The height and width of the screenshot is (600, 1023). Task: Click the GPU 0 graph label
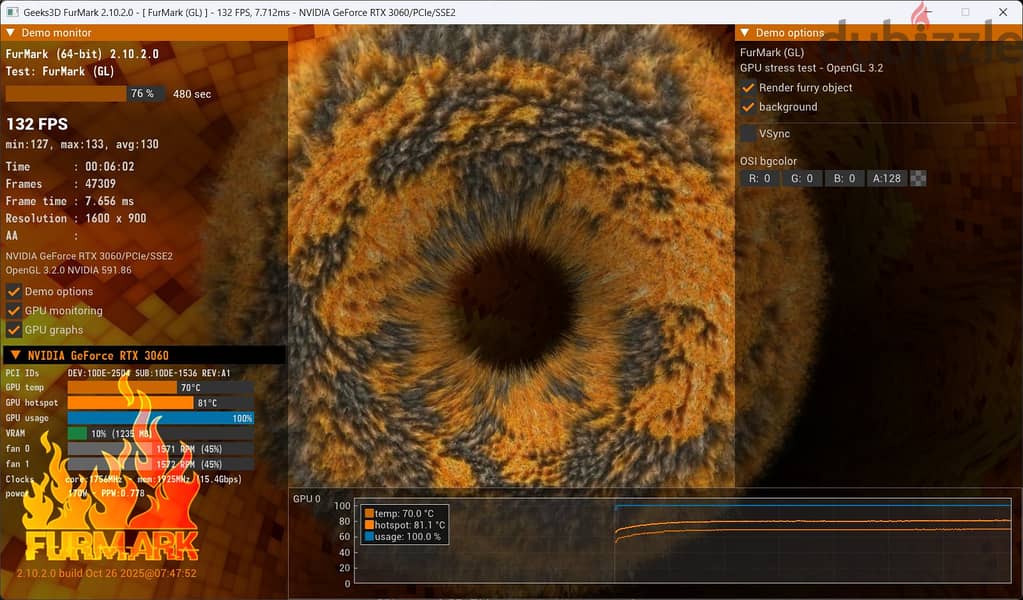pos(307,498)
